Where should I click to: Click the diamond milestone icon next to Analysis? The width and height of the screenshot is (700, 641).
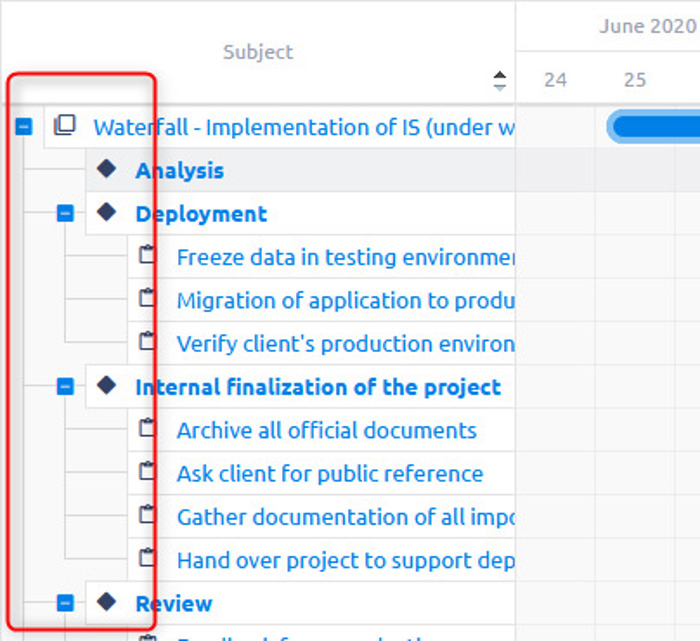click(x=107, y=169)
